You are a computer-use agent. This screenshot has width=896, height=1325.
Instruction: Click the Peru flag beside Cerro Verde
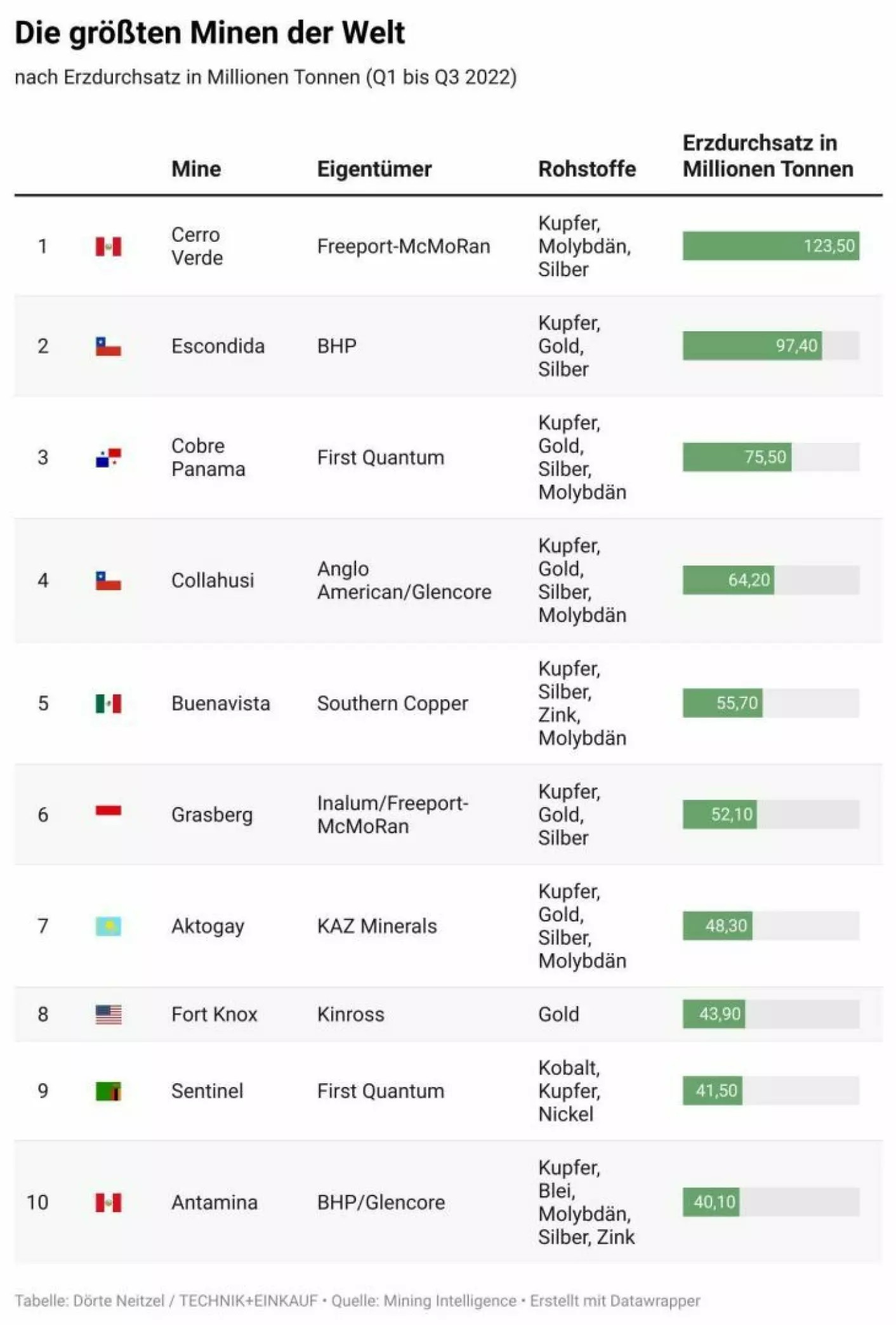click(109, 246)
